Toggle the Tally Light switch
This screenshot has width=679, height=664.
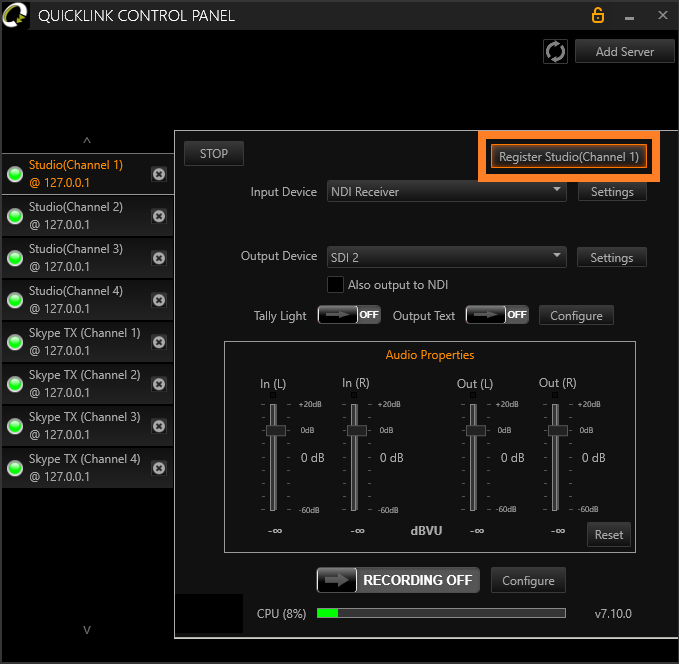pyautogui.click(x=349, y=314)
